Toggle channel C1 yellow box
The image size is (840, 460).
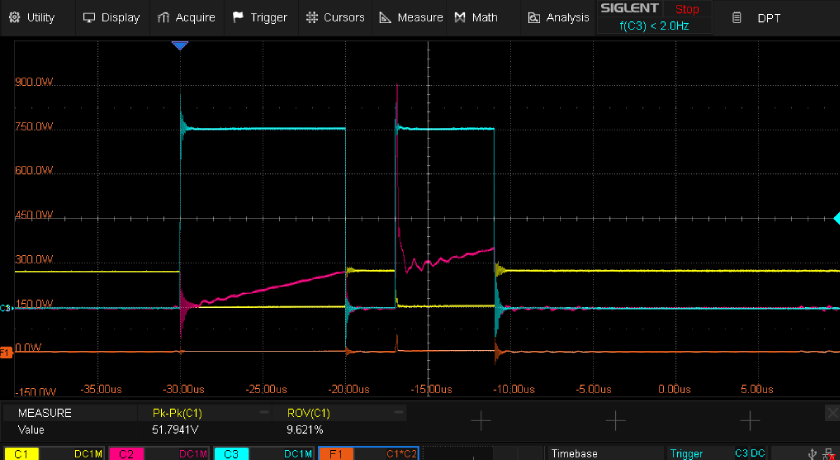50,453
